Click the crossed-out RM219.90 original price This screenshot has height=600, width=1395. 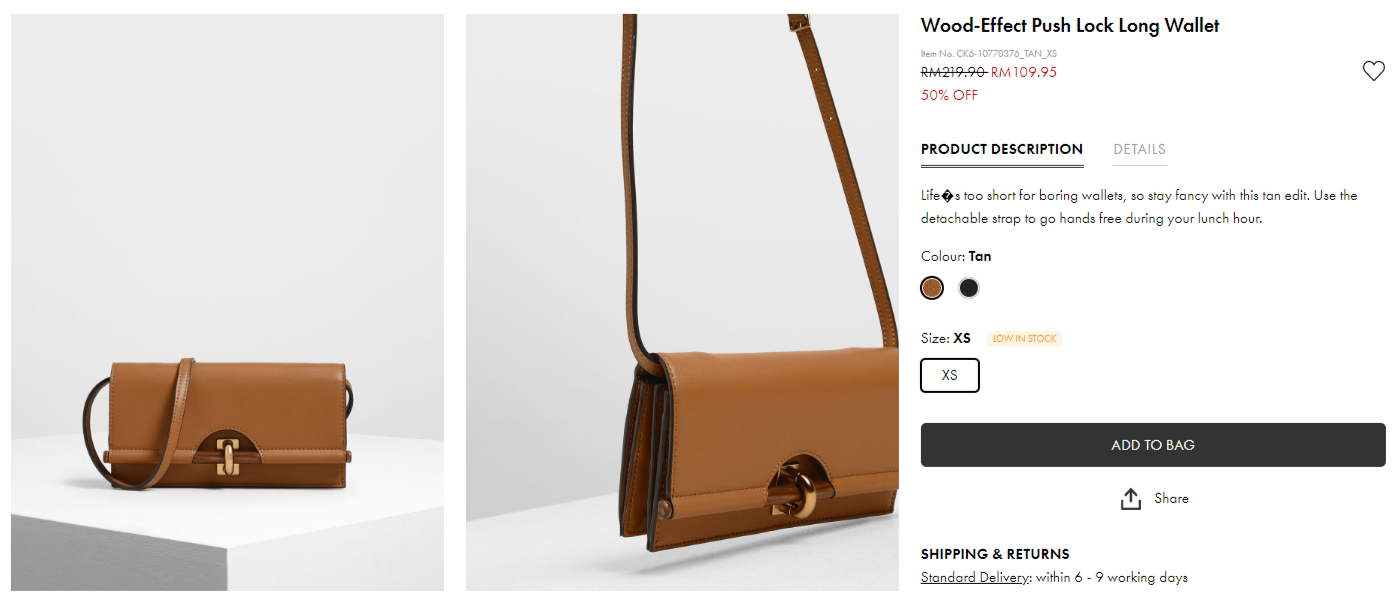pos(953,72)
